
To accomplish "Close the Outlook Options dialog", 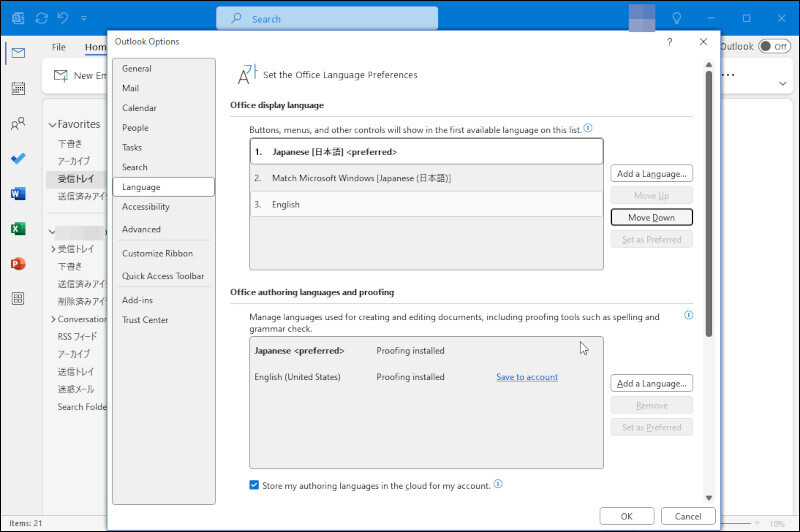I will pyautogui.click(x=703, y=42).
